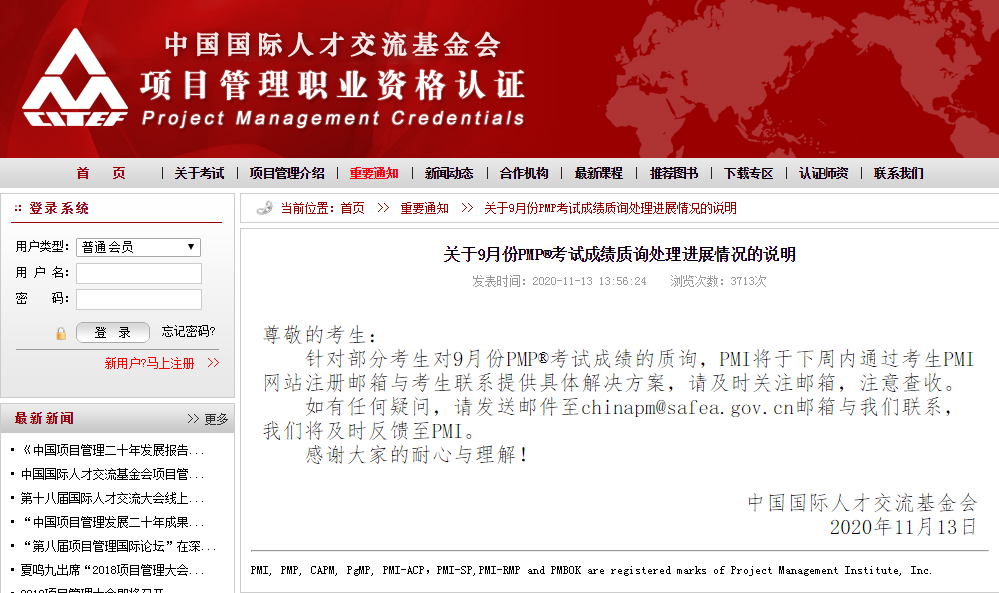Open the 用户类型 dropdown showing 普通会员

coord(139,247)
